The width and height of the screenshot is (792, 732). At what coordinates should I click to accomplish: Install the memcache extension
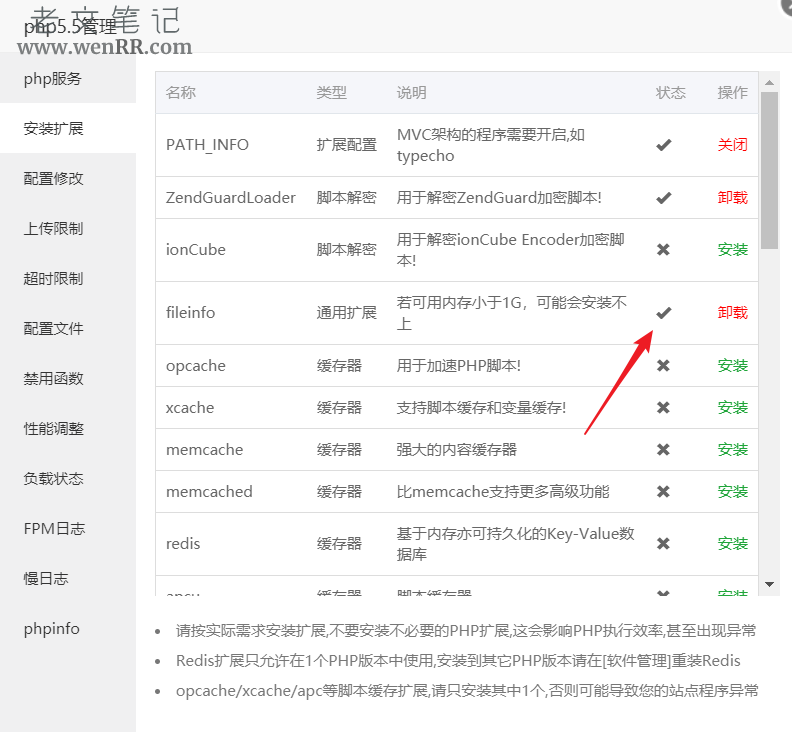coord(732,449)
